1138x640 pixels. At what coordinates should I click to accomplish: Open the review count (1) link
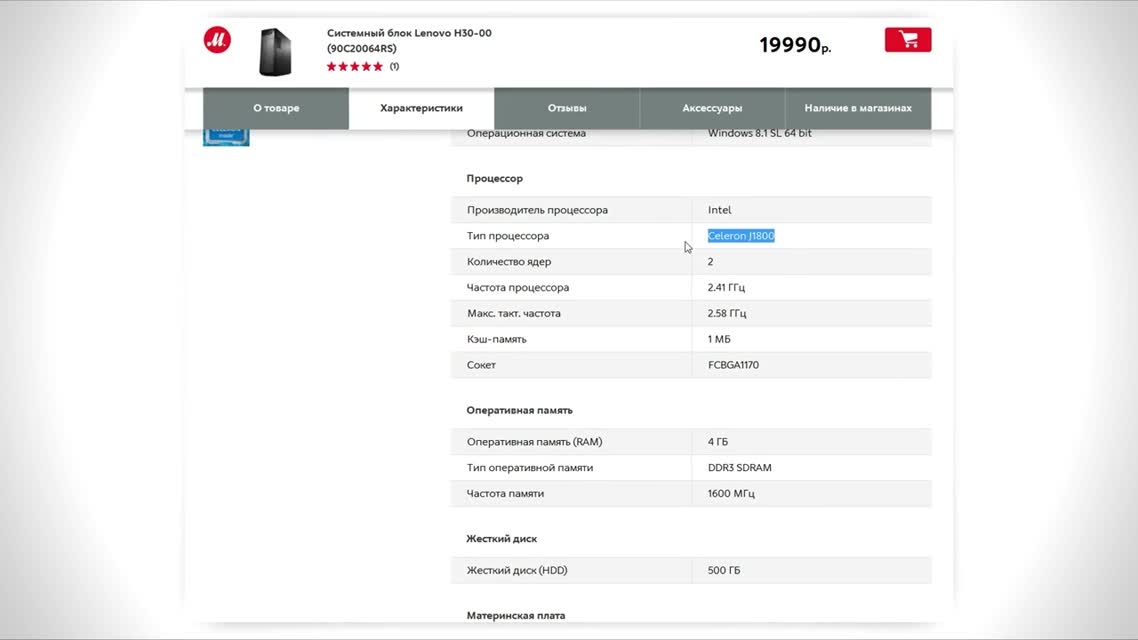394,67
